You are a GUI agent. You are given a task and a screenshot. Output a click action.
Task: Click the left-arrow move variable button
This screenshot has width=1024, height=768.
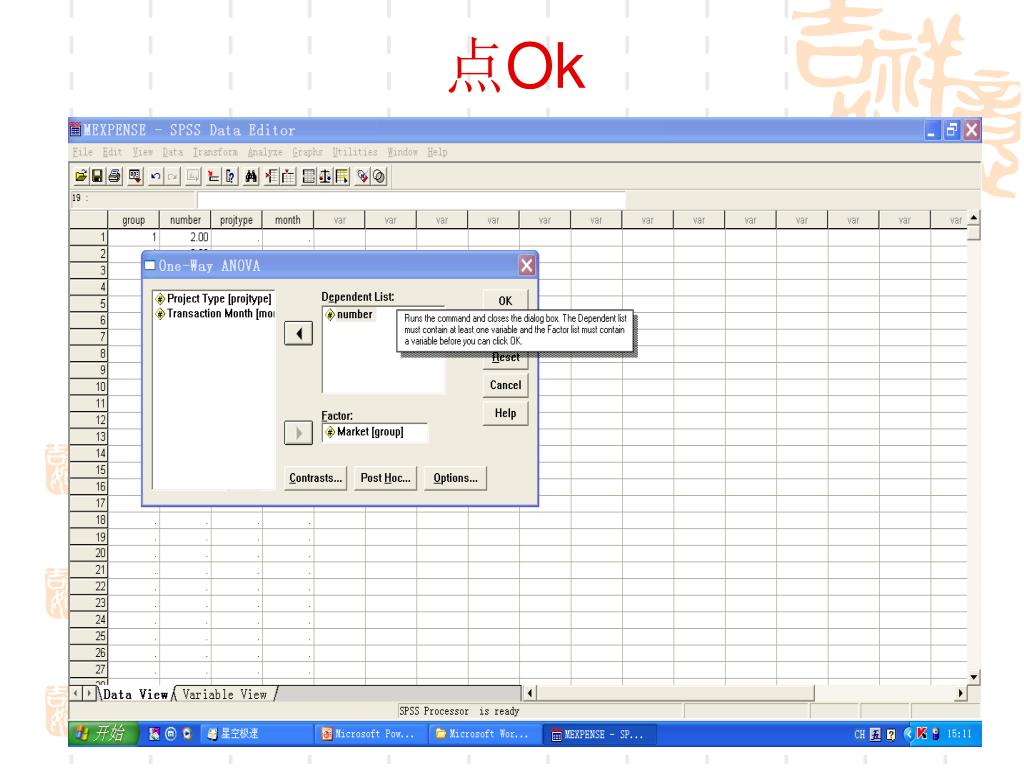pyautogui.click(x=298, y=334)
